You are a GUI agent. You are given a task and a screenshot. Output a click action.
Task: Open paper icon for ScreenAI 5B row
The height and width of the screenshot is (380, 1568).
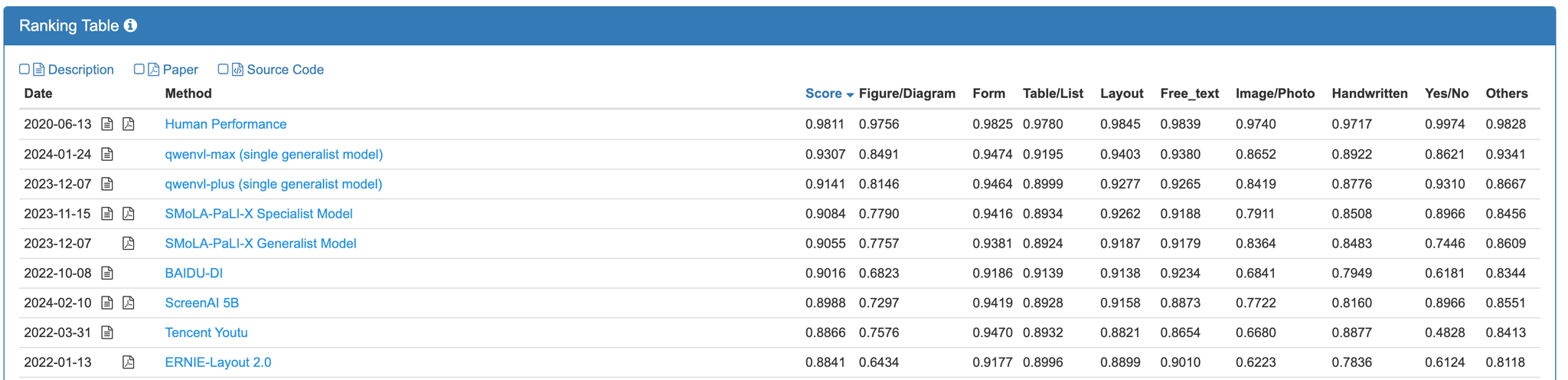pos(129,303)
